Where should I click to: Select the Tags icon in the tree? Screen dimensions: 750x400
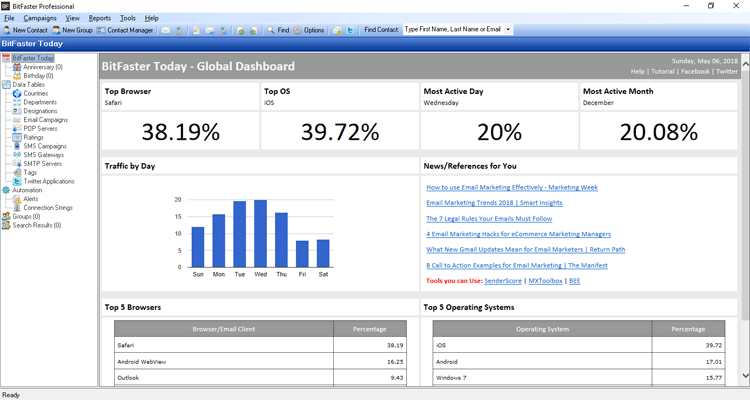pyautogui.click(x=17, y=172)
